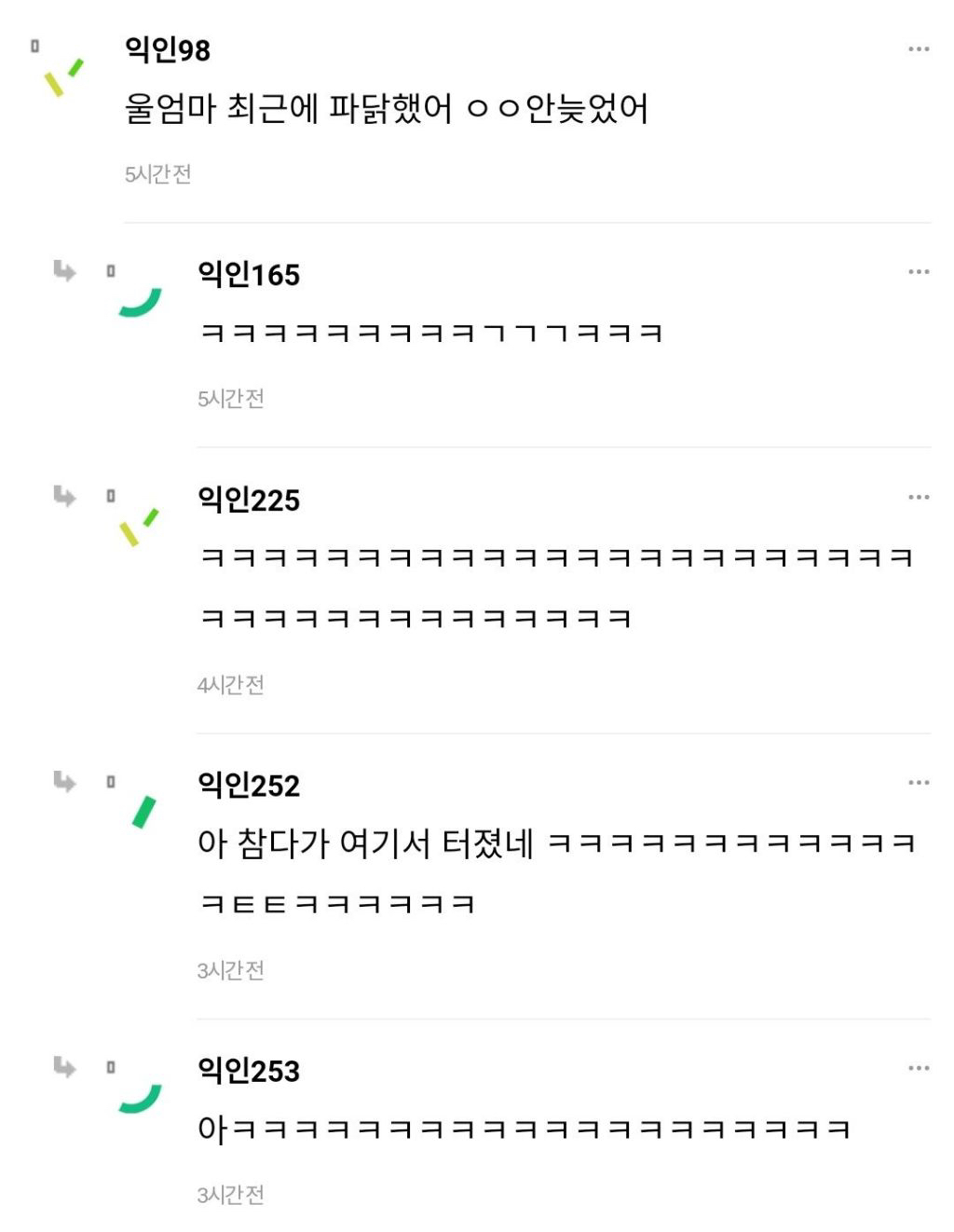This screenshot has height=1232, width=954.
Task: Open the username 익인98
Action: tap(168, 49)
